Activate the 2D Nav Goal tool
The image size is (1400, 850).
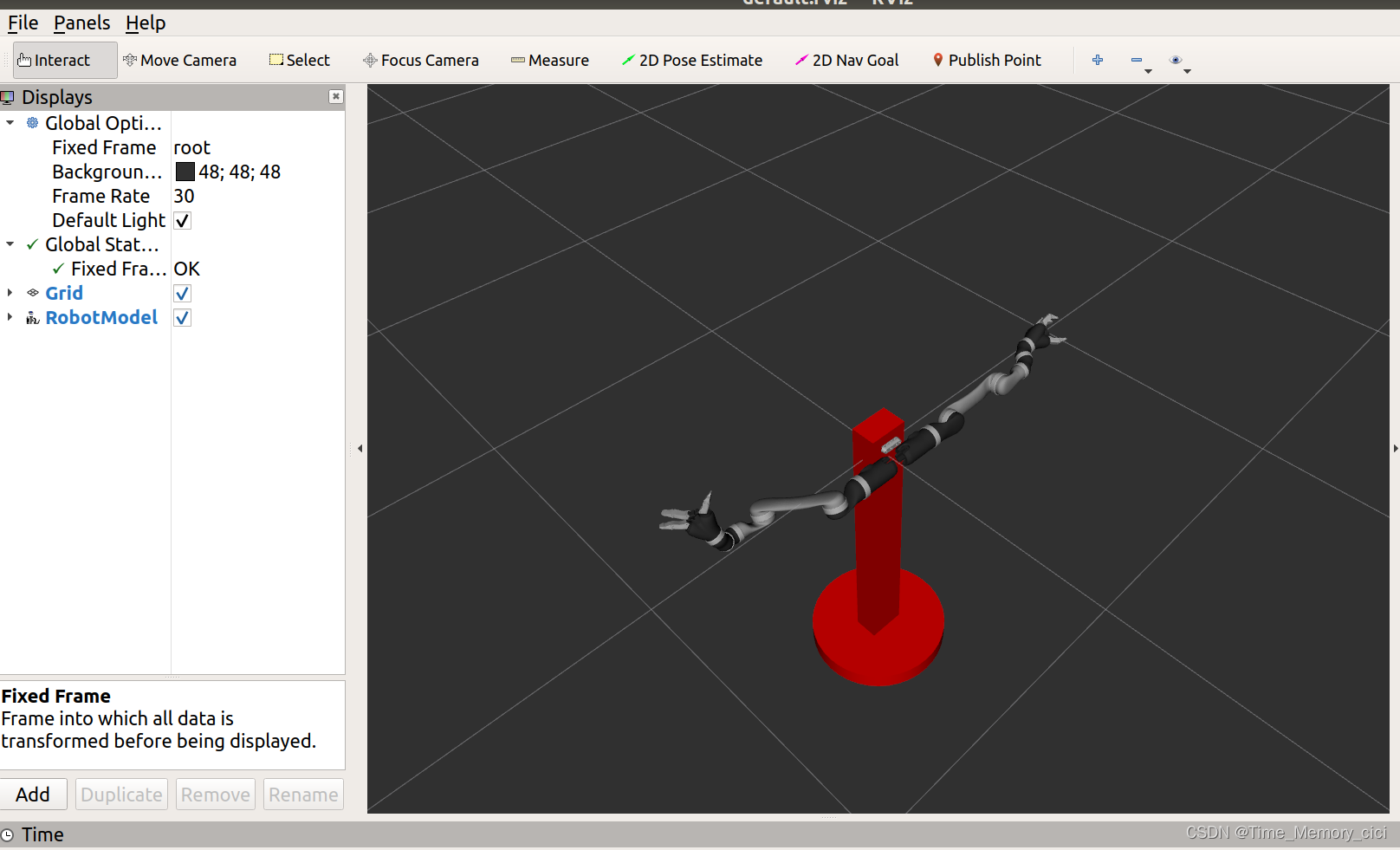pos(846,60)
